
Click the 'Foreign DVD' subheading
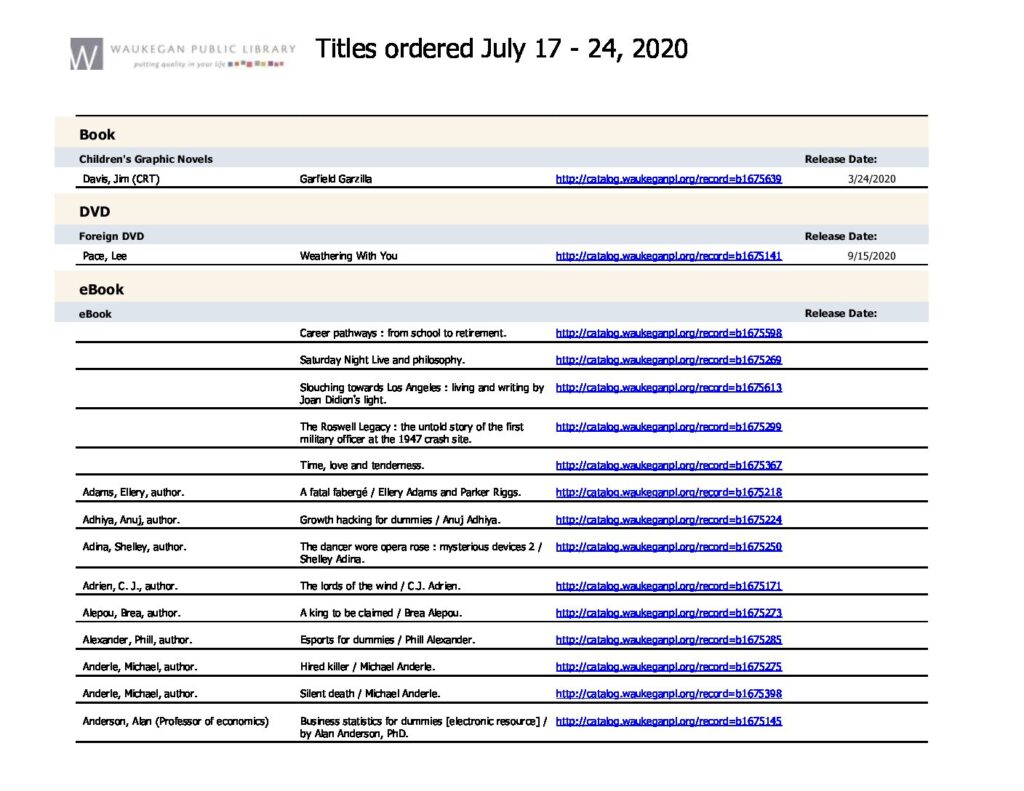(x=112, y=236)
